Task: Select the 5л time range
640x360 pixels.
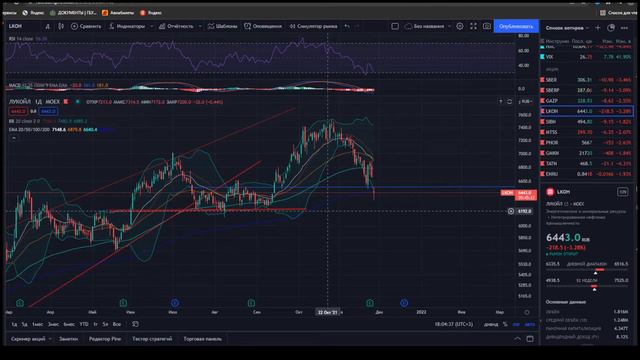Action: pos(105,324)
